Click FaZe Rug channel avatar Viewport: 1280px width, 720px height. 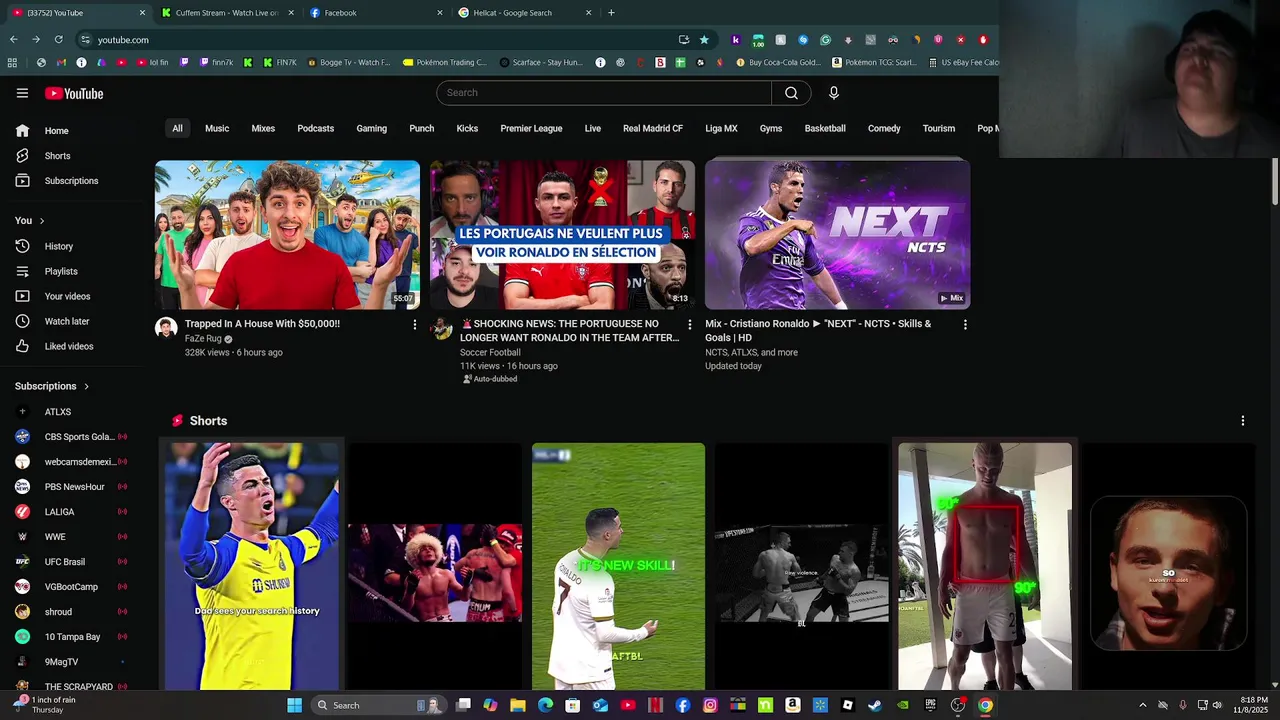166,328
